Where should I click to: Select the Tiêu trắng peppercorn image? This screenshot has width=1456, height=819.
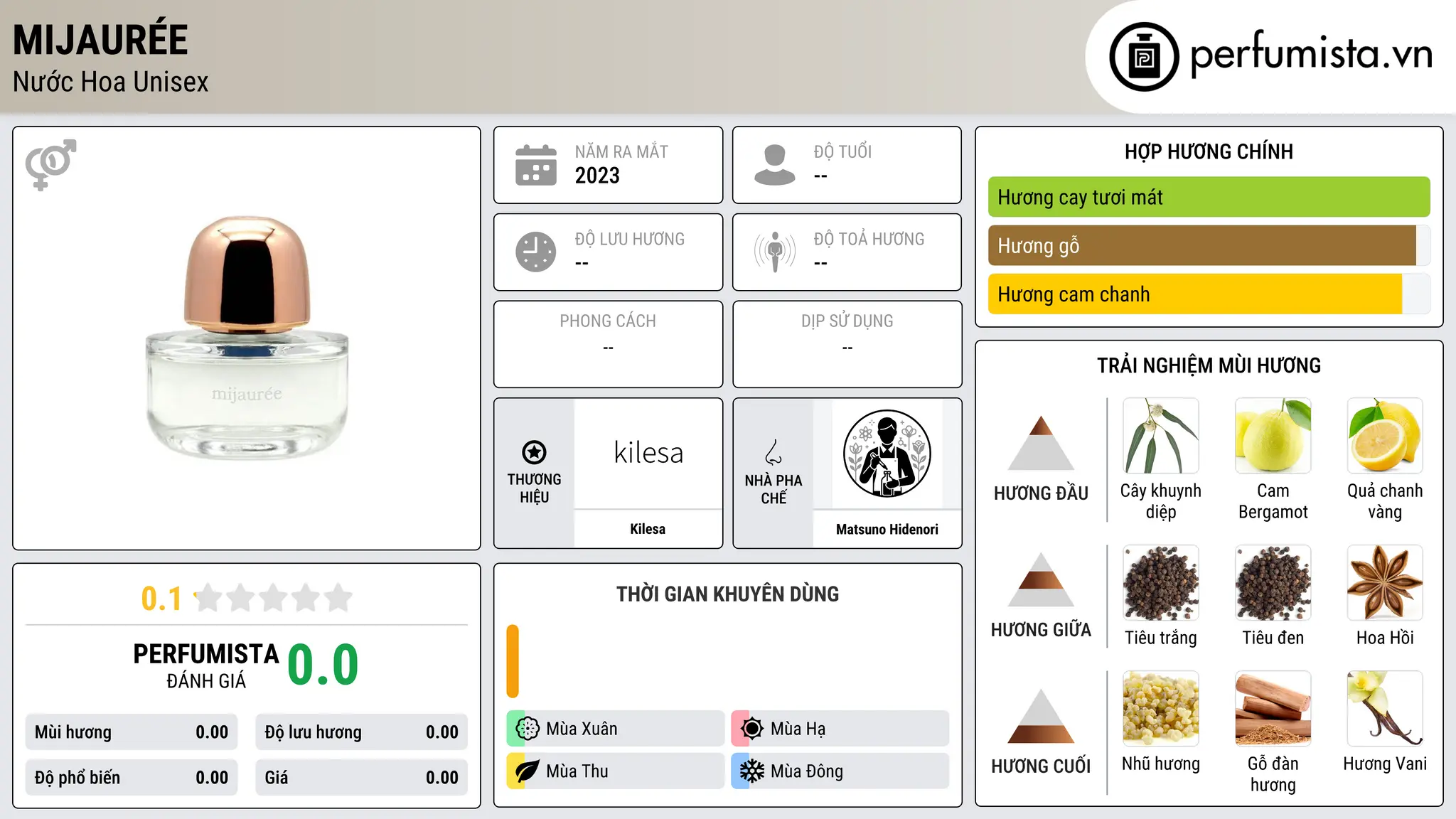1160,583
